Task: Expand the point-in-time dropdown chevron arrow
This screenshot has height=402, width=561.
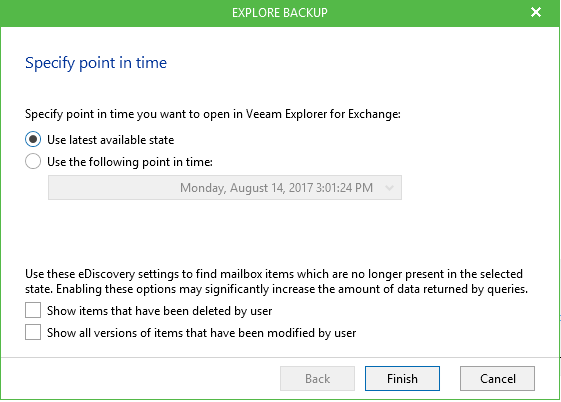Action: 389,187
